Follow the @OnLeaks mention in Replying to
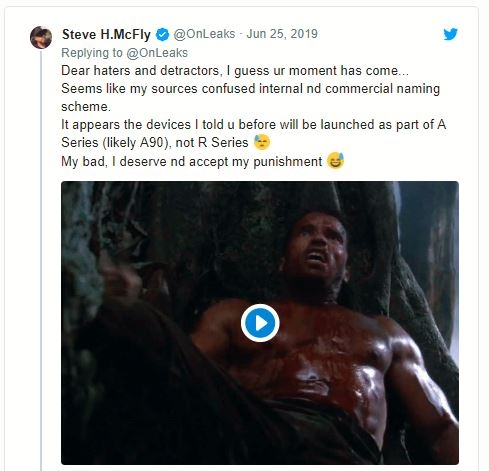This screenshot has height=471, width=489. [157, 53]
